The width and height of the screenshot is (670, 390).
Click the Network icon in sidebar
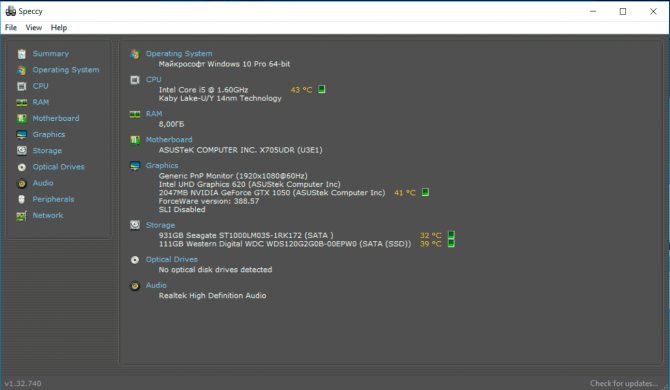pos(22,216)
